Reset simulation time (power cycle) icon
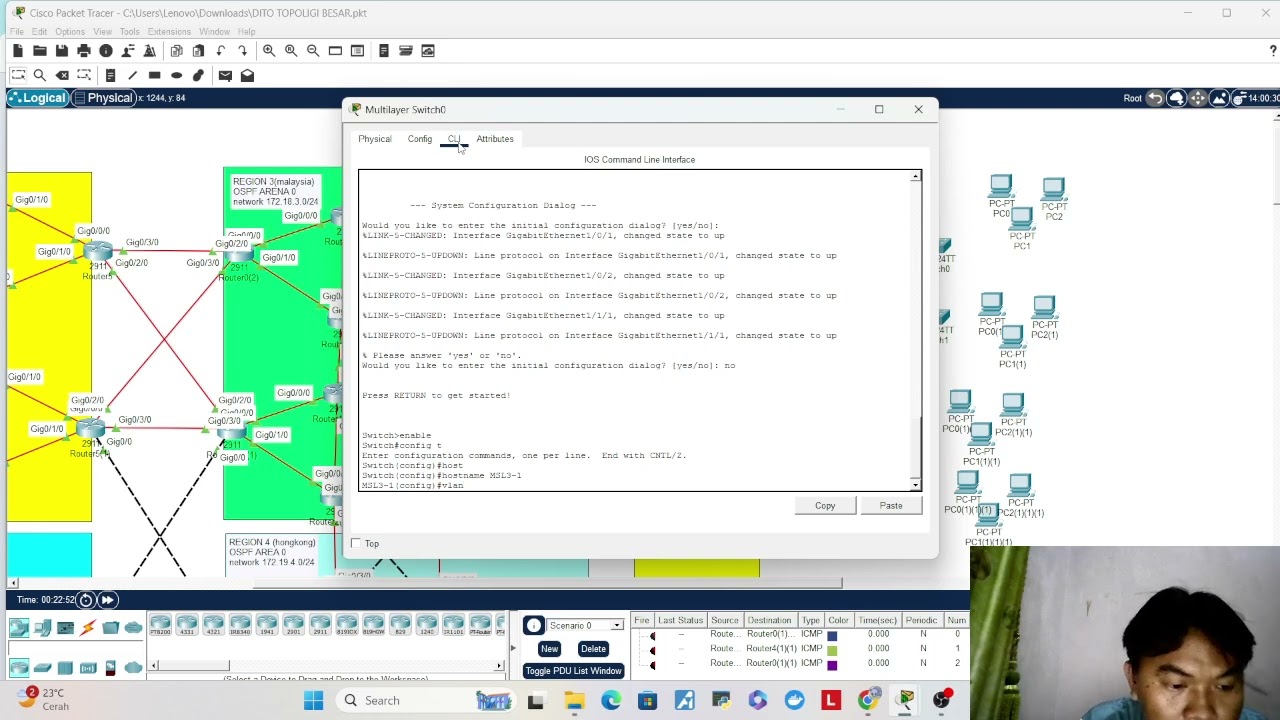The height and width of the screenshot is (720, 1280). click(86, 600)
